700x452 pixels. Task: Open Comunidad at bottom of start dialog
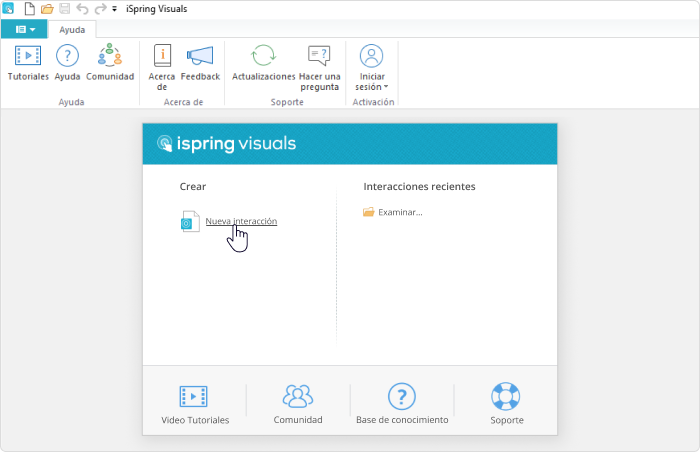tap(298, 403)
